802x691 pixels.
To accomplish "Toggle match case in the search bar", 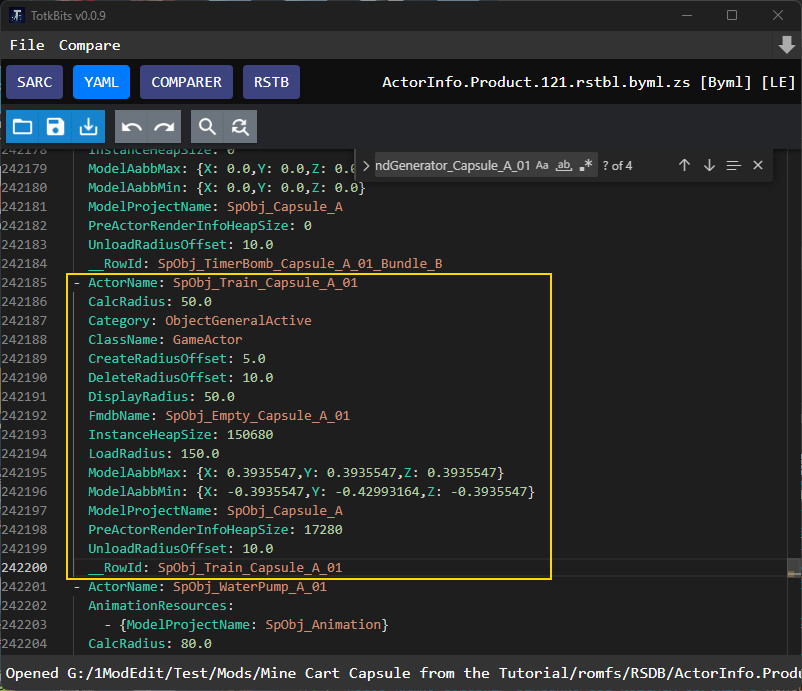I will point(542,165).
